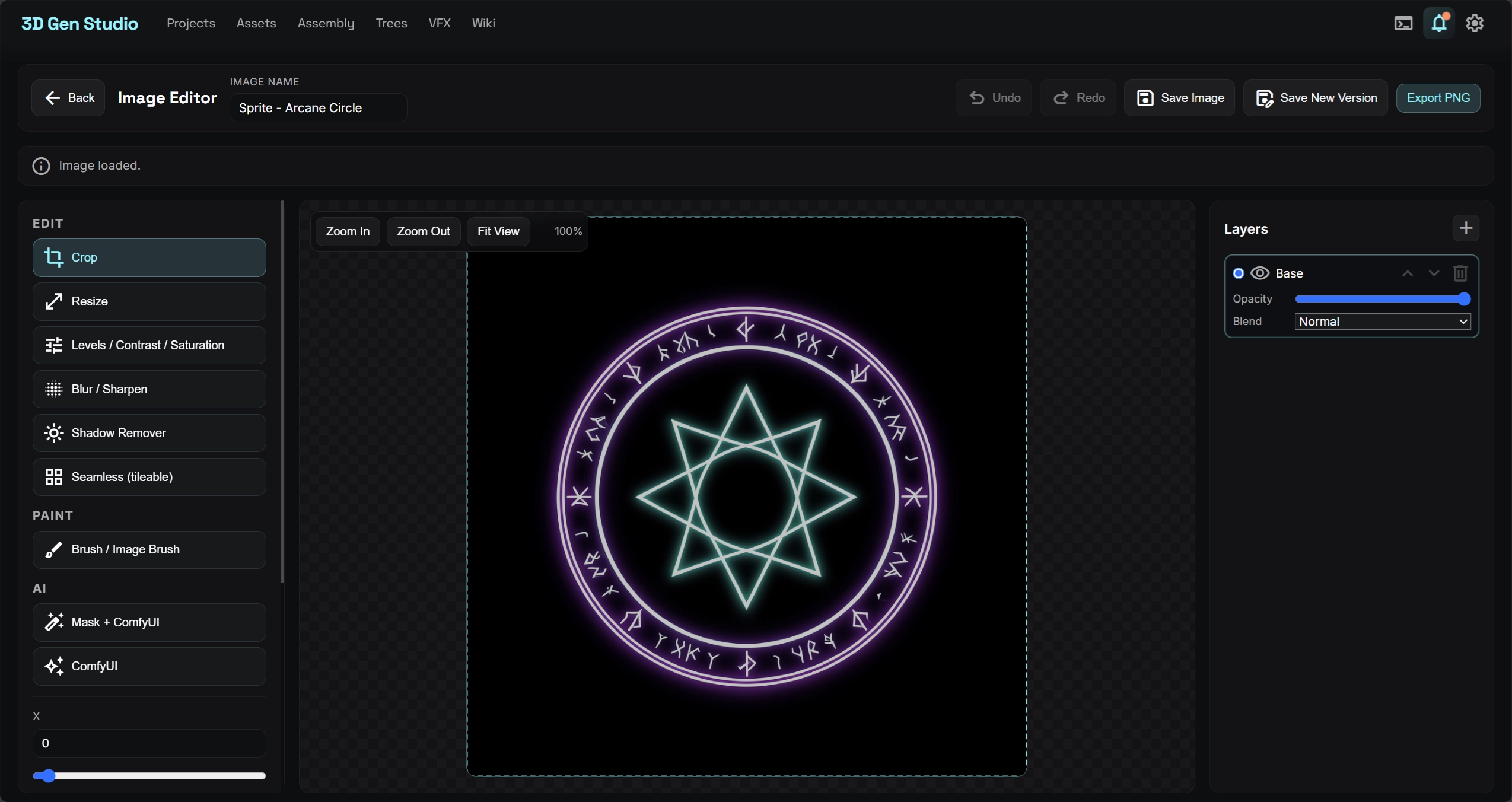1512x802 pixels.
Task: Select the Base layer radio button
Action: [1239, 273]
